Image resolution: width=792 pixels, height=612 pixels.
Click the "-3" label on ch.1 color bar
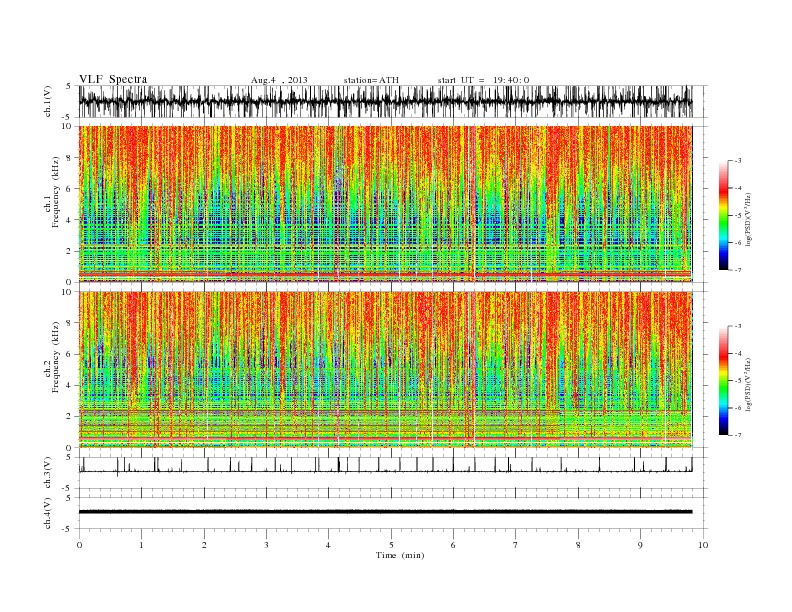coord(737,161)
